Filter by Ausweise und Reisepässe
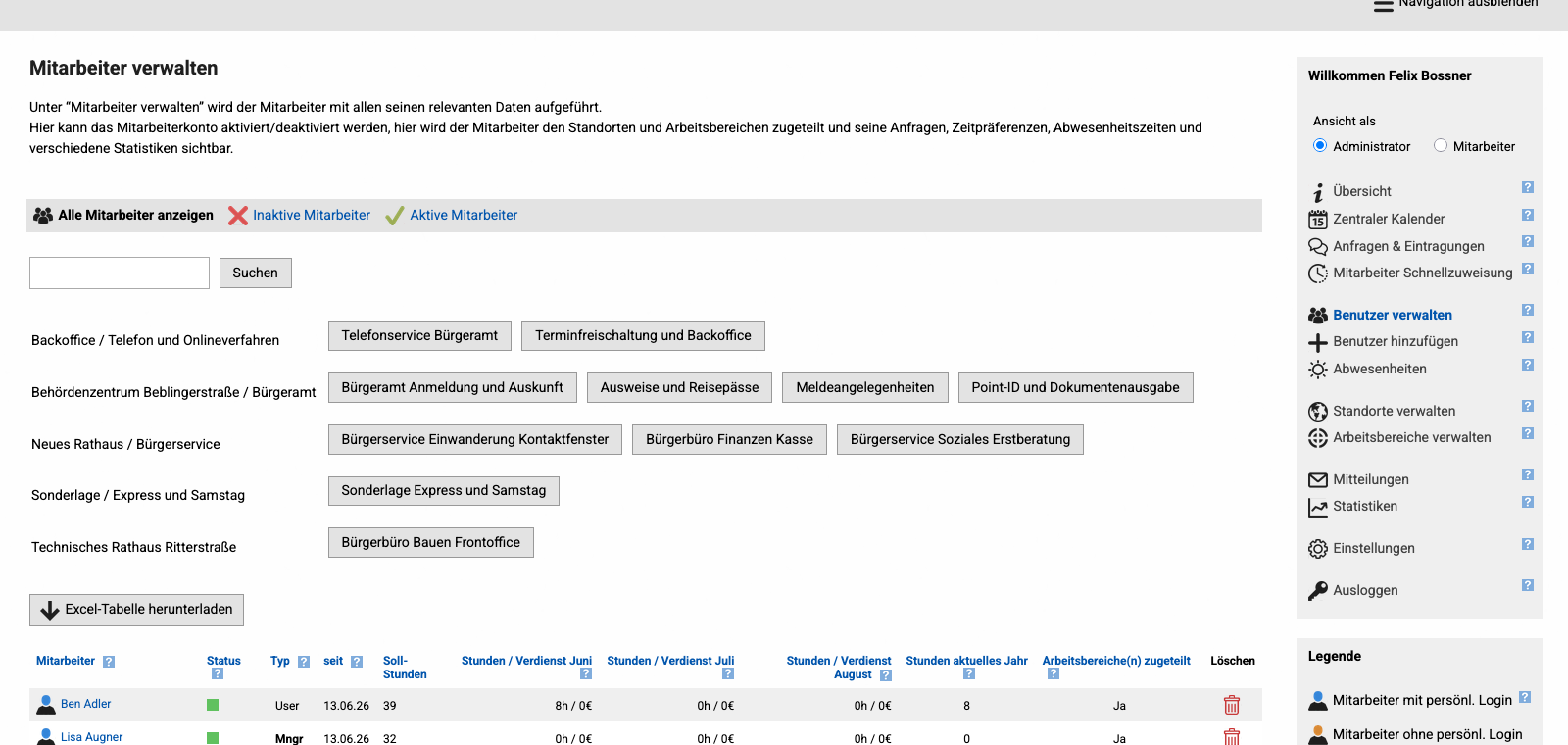Image resolution: width=1568 pixels, height=745 pixels. [x=679, y=388]
